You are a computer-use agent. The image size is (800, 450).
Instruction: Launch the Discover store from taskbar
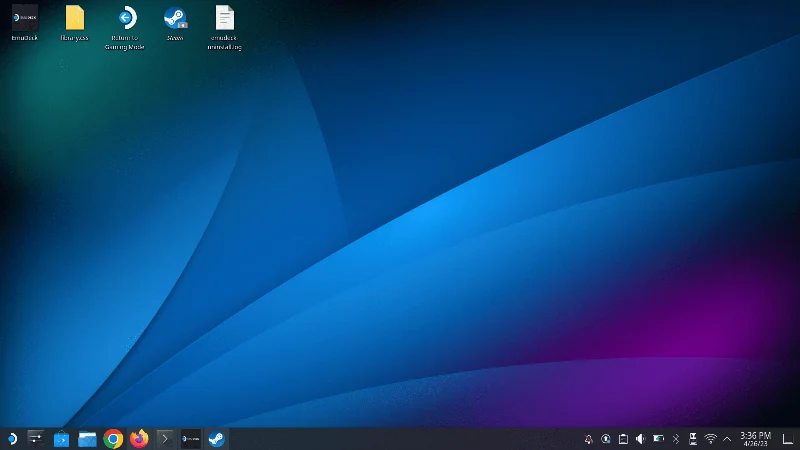tap(62, 439)
